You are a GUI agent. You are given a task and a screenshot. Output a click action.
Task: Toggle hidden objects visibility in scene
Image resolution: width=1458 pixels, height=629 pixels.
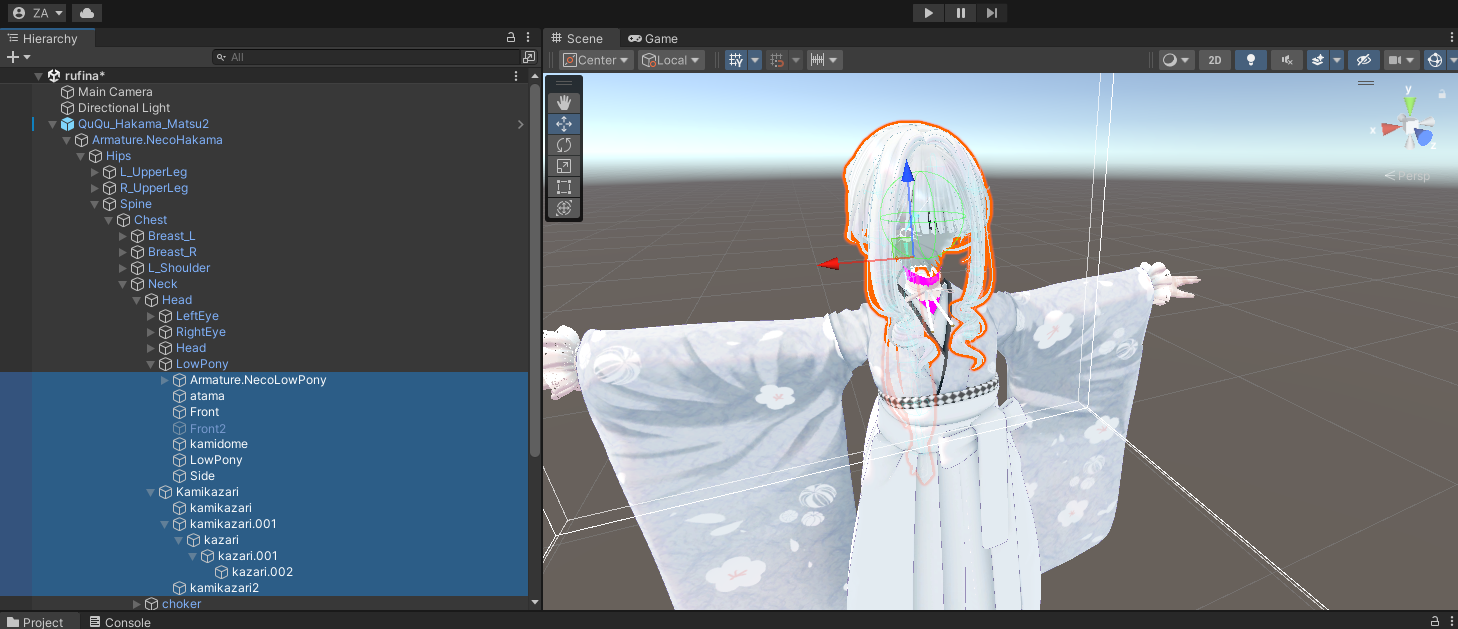1363,60
